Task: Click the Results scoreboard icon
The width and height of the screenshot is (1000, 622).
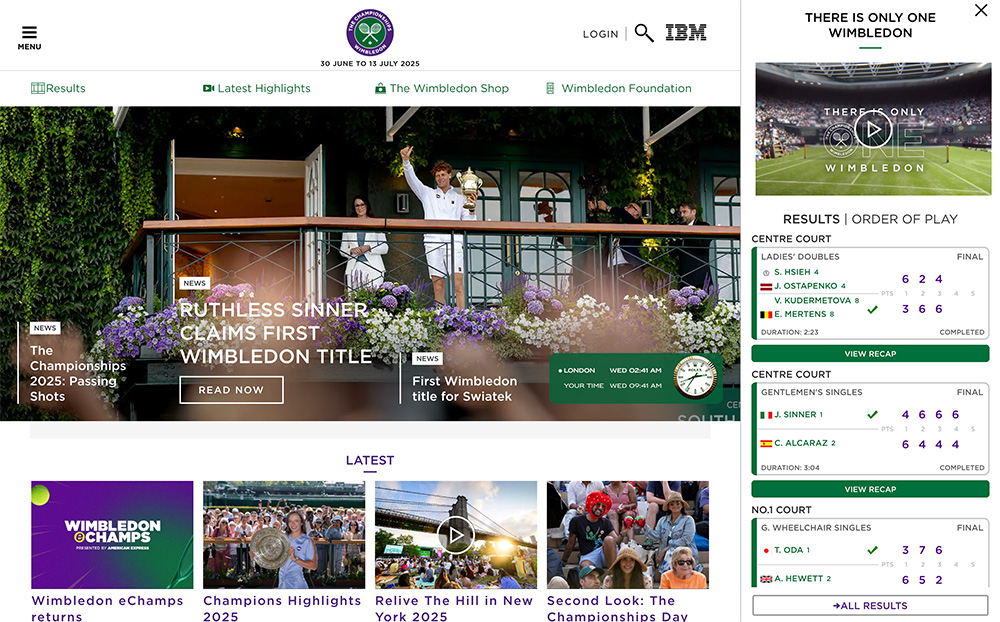Action: point(38,88)
